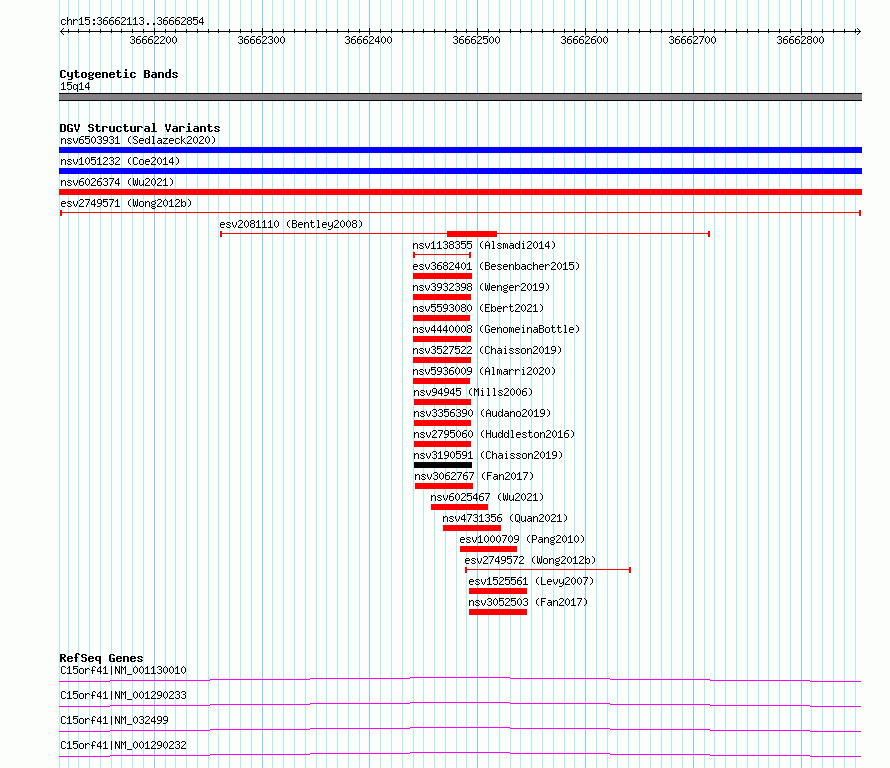Click ruler position 36662800
Screen dimensions: 890x768
[x=800, y=40]
